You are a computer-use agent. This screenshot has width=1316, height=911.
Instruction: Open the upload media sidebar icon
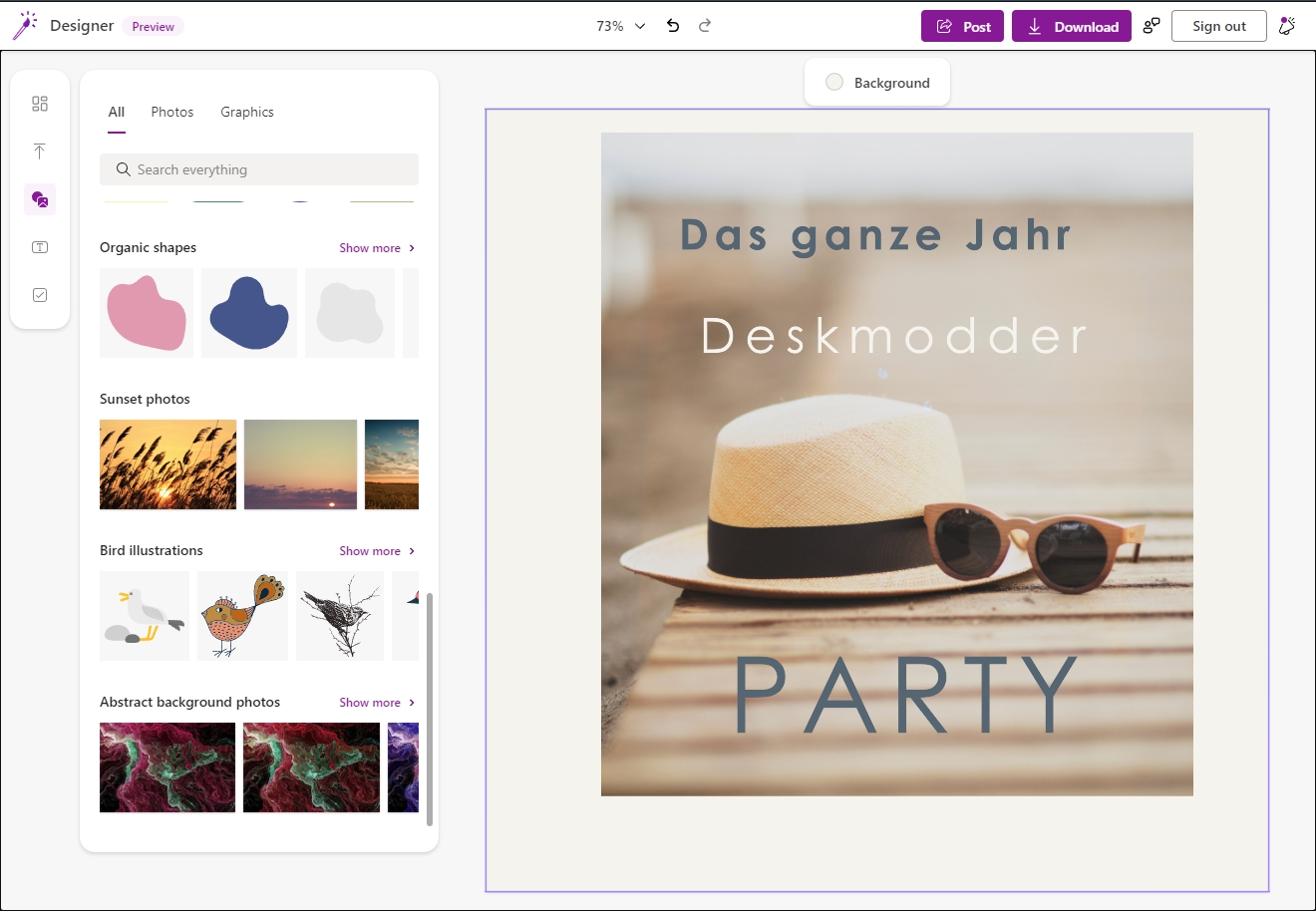click(x=40, y=152)
